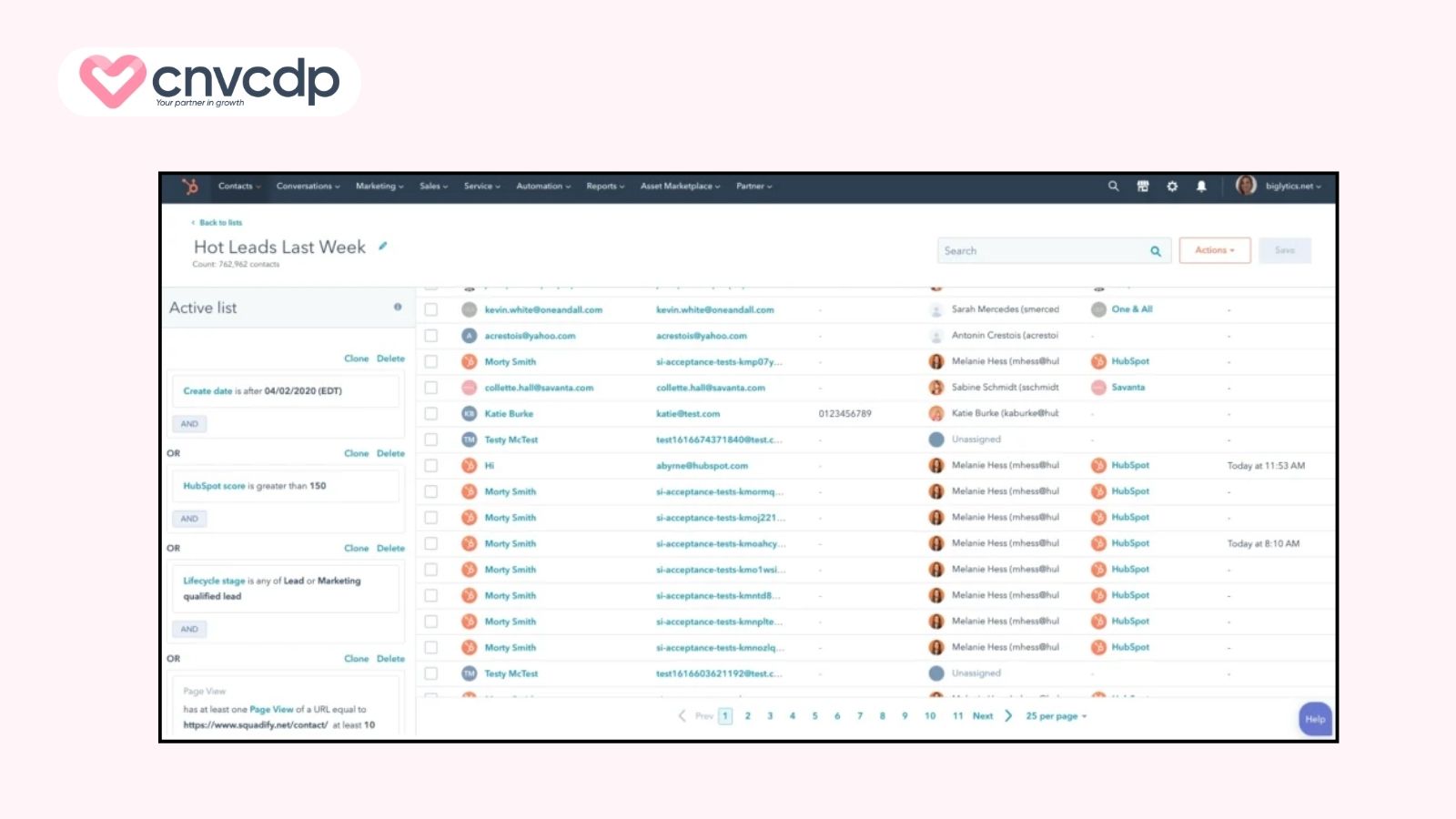Click HubSpot company icon in abyrne@hubspot.com row
The image size is (1456, 819).
tap(1098, 465)
